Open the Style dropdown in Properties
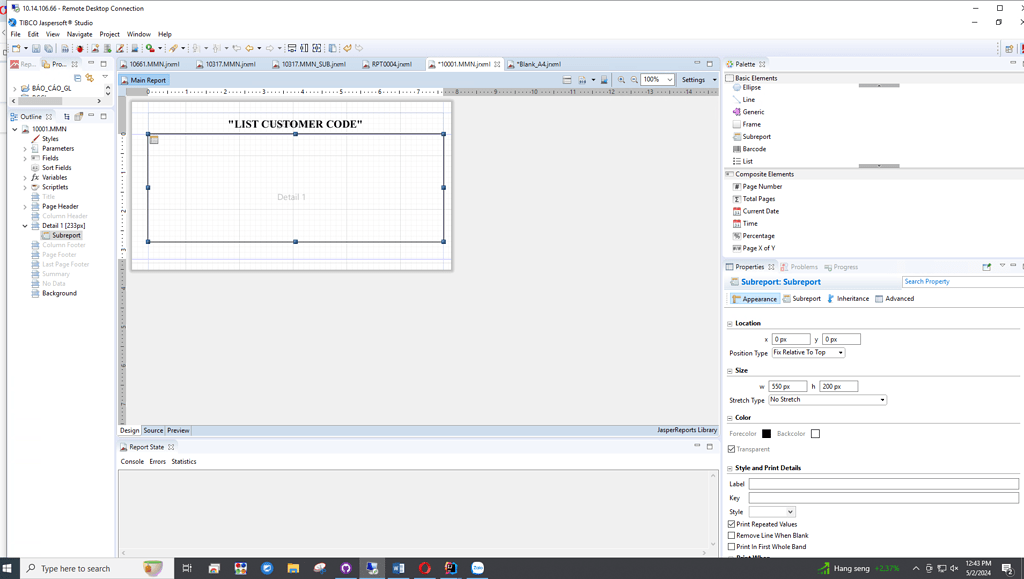 pos(772,512)
